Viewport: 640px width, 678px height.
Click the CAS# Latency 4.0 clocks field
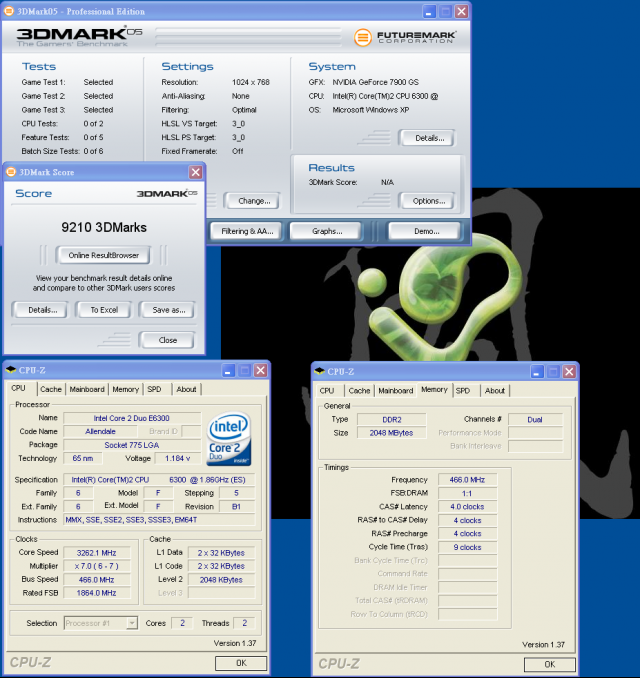[467, 506]
